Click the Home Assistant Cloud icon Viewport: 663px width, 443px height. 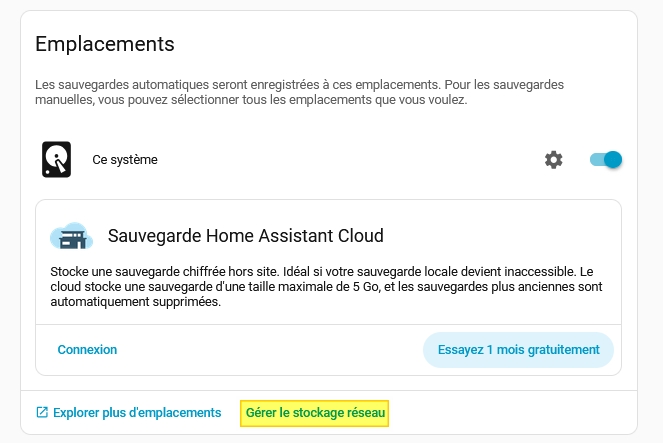71,237
